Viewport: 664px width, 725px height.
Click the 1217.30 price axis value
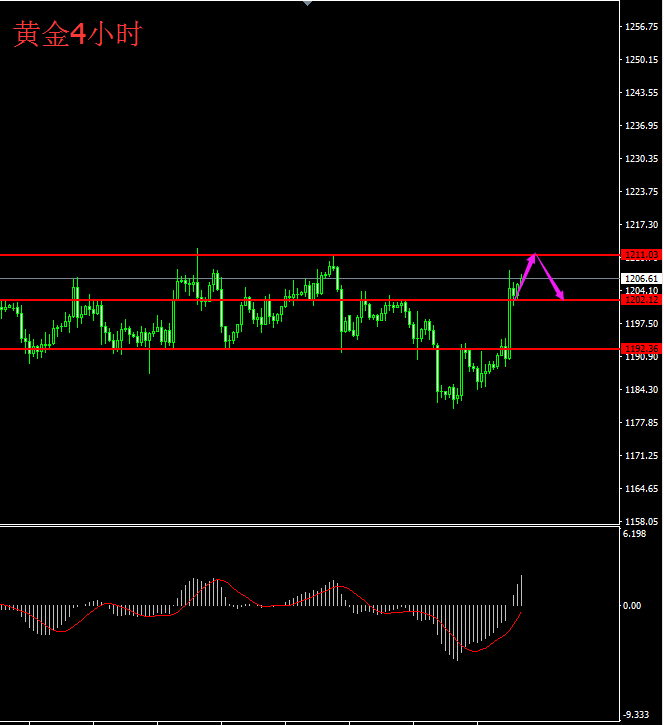point(641,225)
